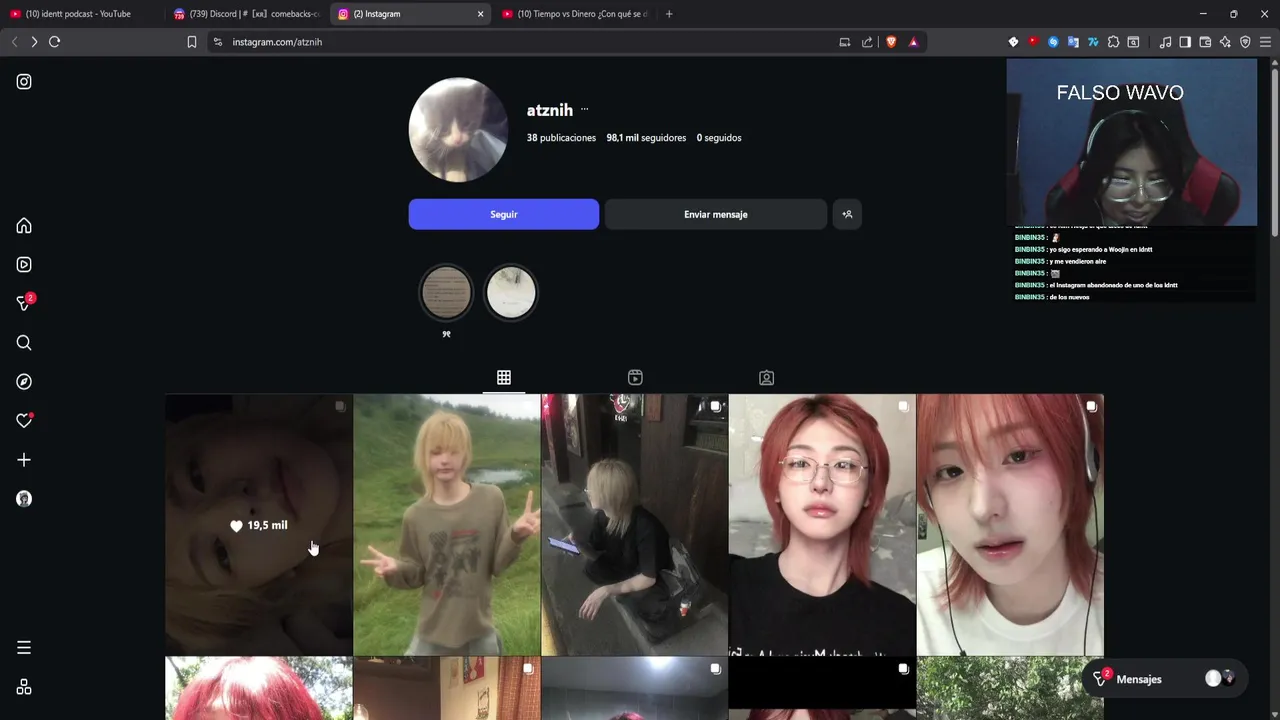Open the Meta apps icon at sidebar bottom
The height and width of the screenshot is (720, 1280).
24,687
